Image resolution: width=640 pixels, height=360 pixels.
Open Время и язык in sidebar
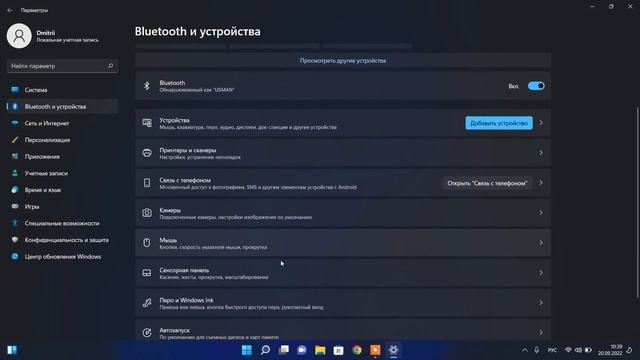(62, 190)
